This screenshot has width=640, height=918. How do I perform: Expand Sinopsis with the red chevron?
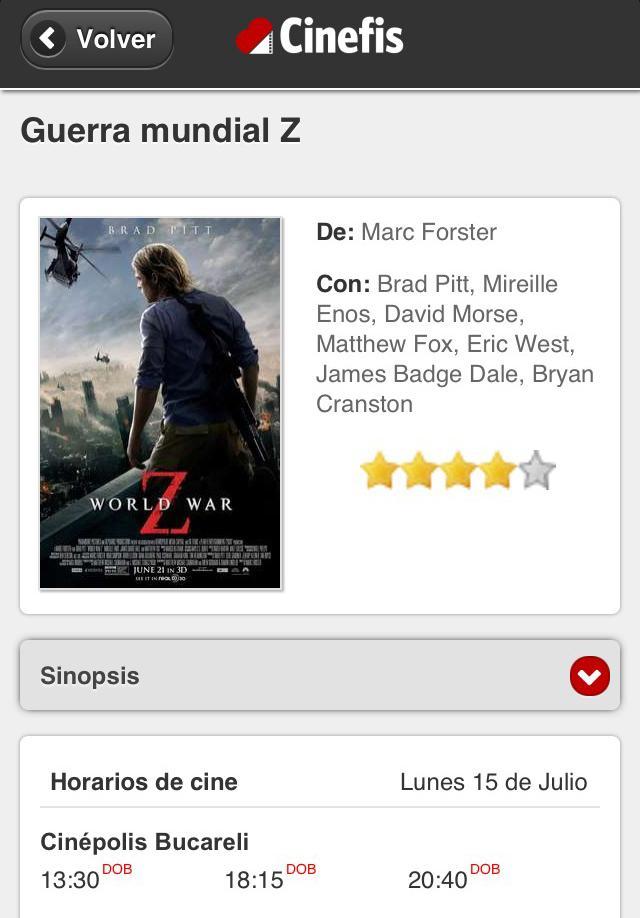tap(590, 676)
